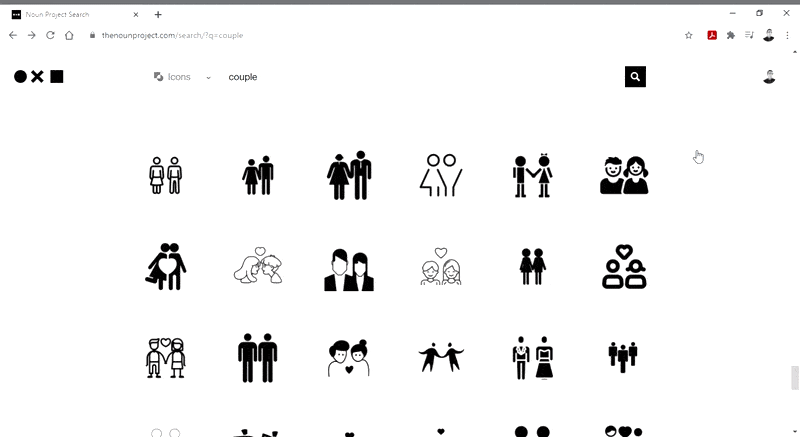Select the kissing couple with heart icon
Screen dimensions: 800x437
pos(166,267)
